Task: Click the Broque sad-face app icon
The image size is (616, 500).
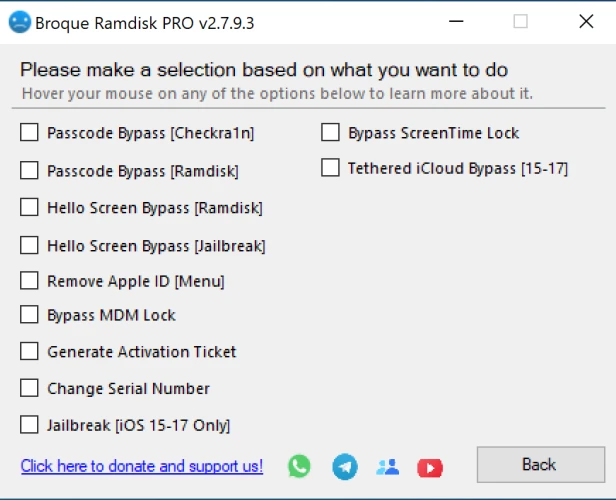Action: 20,22
